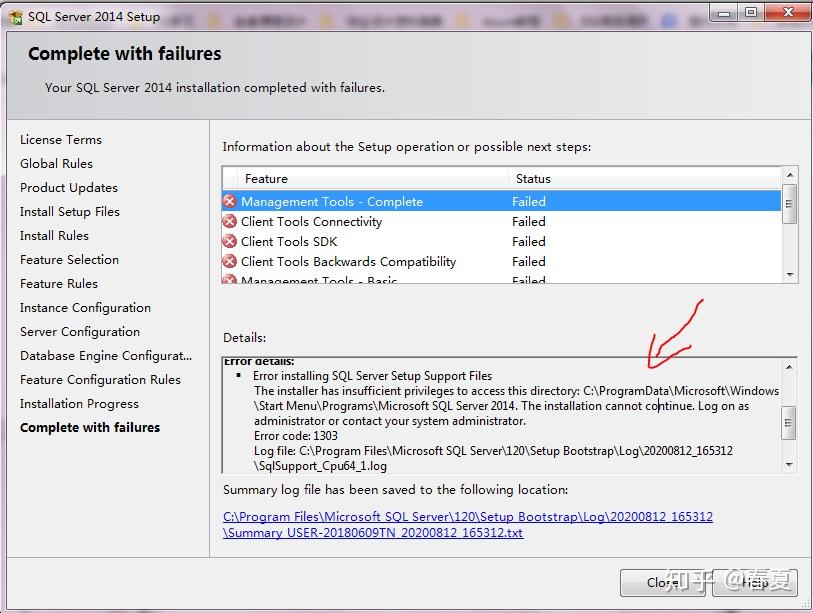Viewport: 813px width, 613px height.
Task: Click the error icon next to Client Tools SDK
Action: [230, 241]
